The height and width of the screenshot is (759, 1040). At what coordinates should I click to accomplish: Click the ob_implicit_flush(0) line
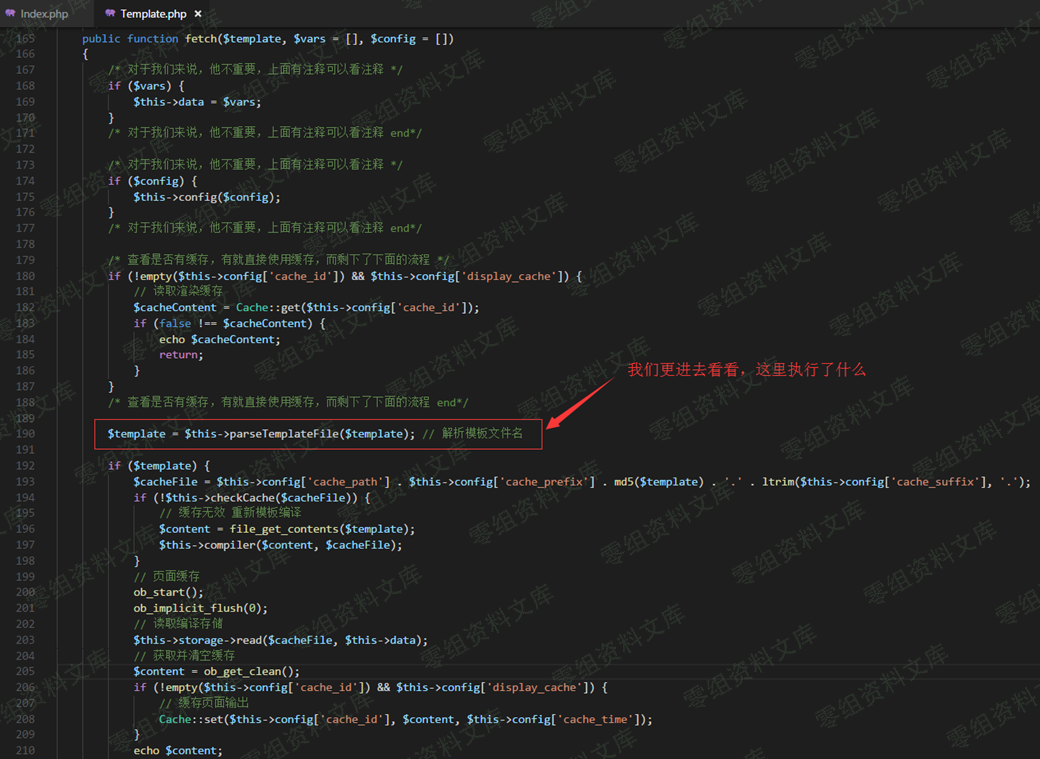200,608
